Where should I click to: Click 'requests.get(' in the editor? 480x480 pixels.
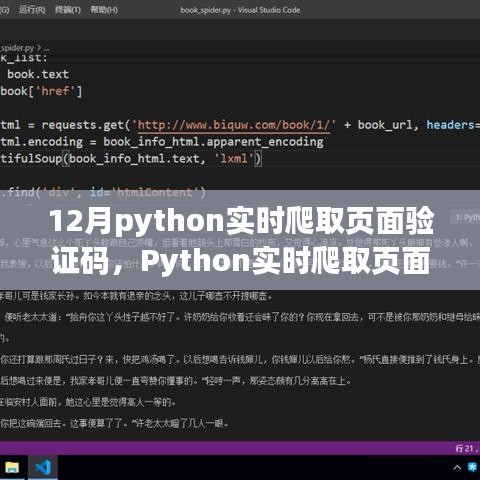(86, 125)
